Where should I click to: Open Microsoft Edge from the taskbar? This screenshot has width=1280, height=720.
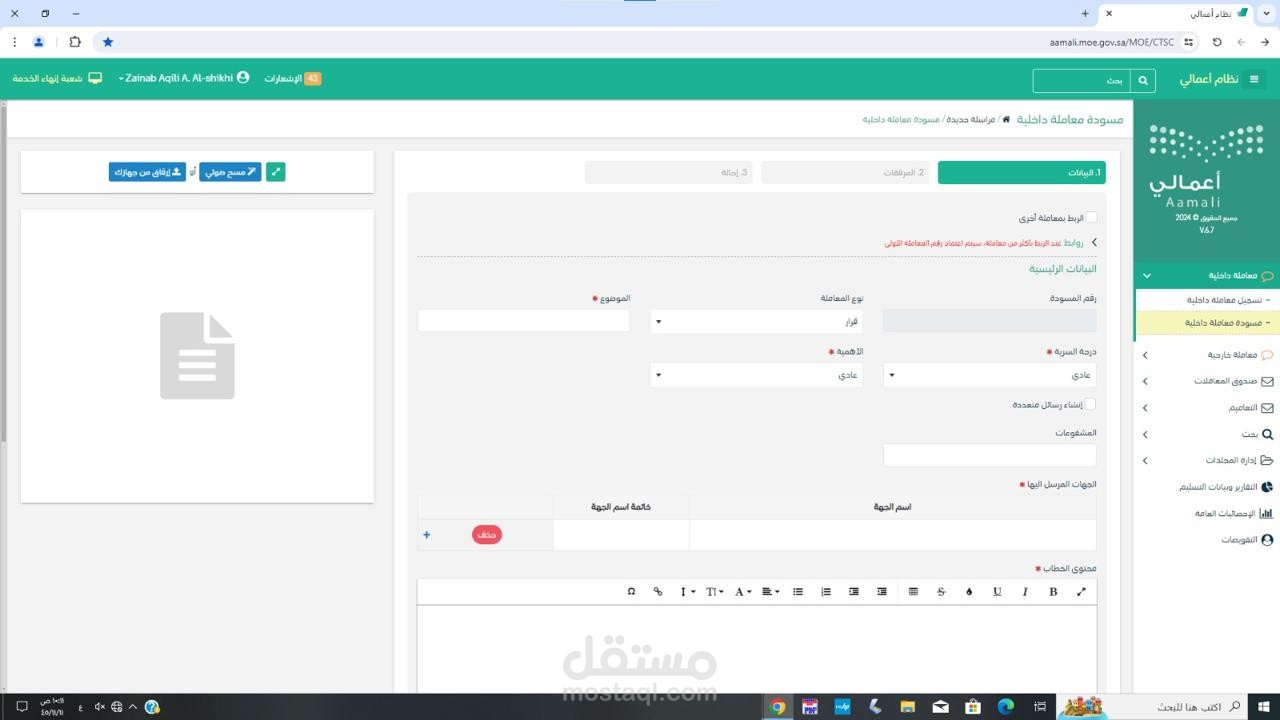[x=1006, y=707]
